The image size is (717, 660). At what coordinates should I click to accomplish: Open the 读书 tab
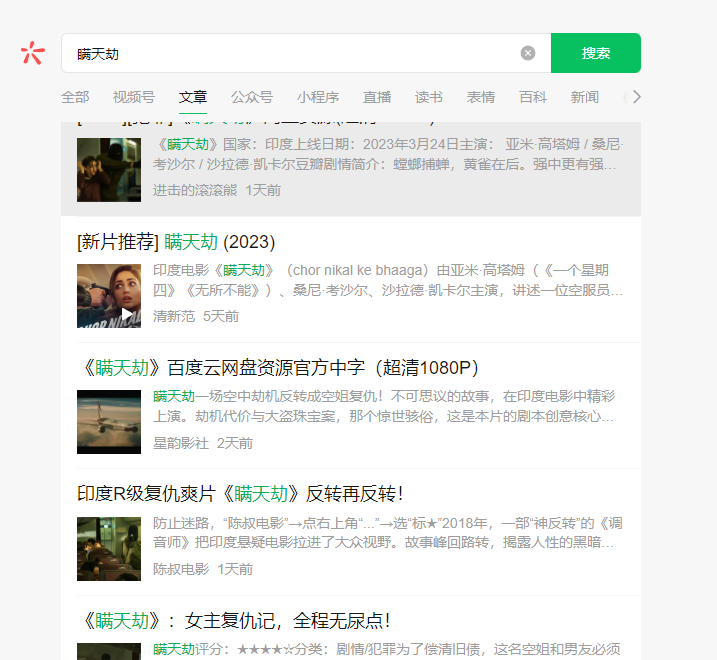point(428,97)
